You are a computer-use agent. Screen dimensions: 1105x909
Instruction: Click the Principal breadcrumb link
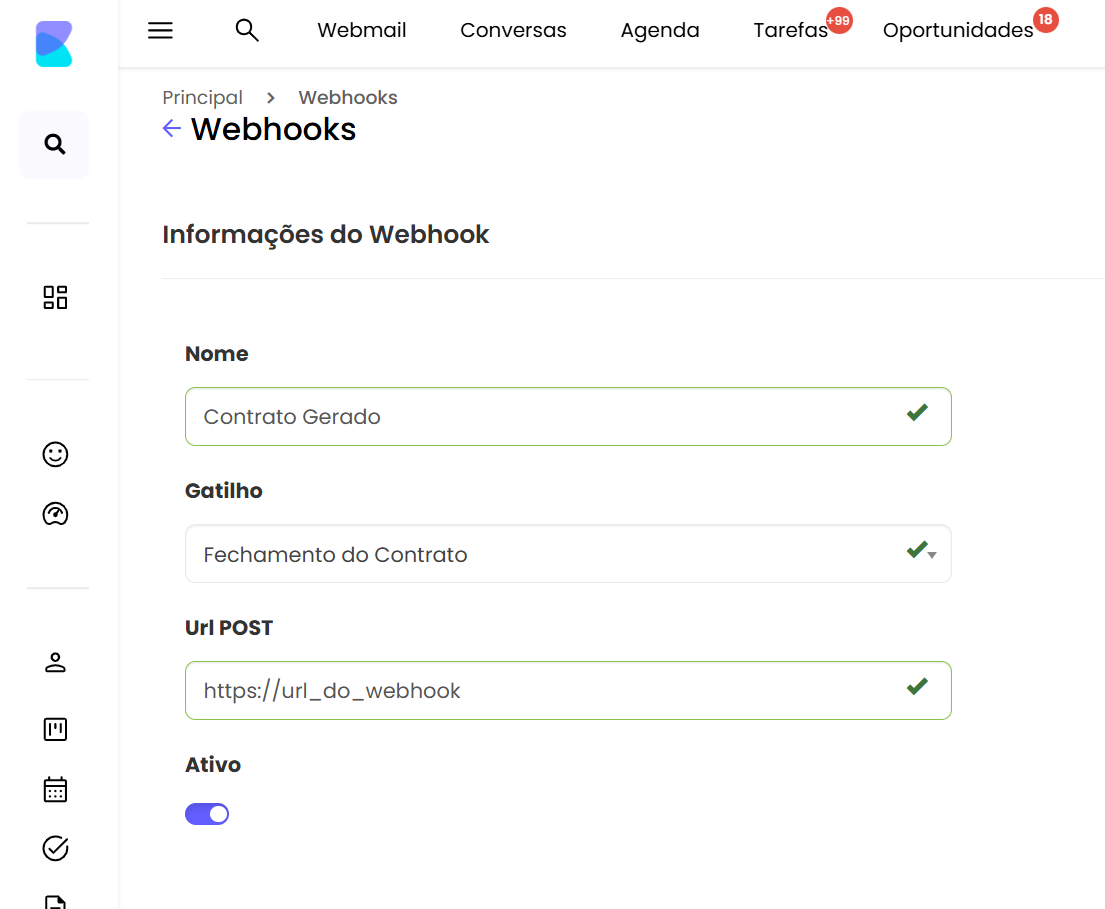(x=202, y=98)
